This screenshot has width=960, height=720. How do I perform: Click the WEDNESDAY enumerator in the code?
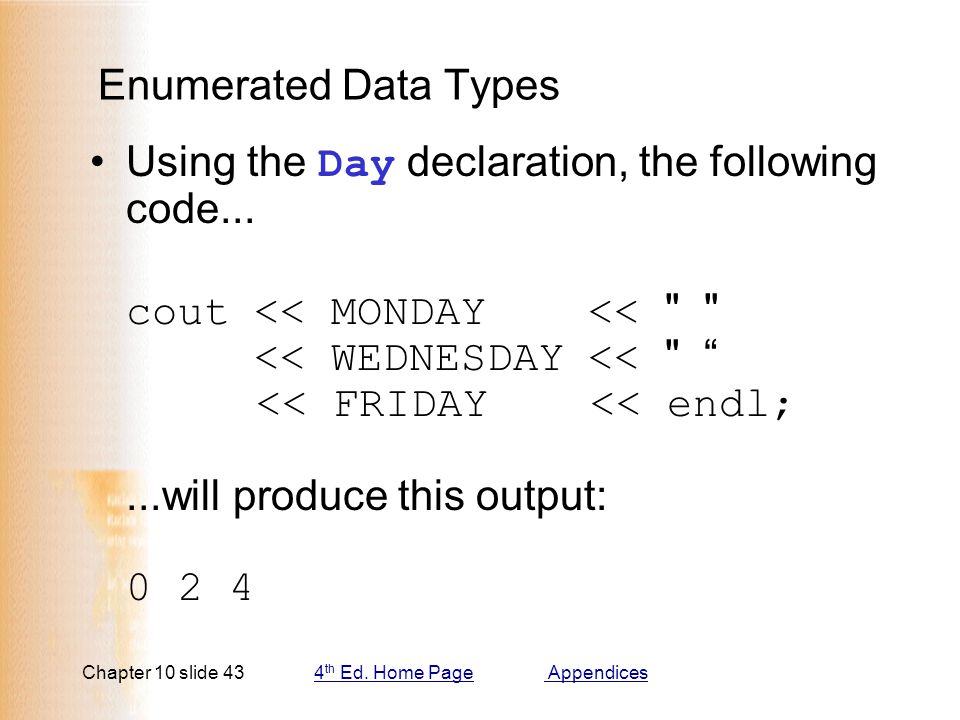(x=447, y=358)
